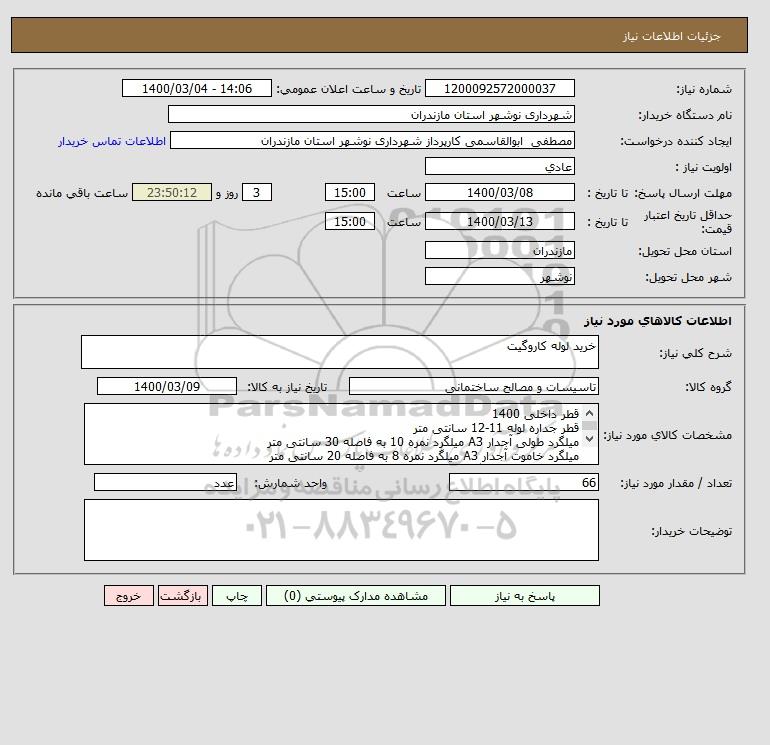770x745 pixels.
Task: Click the label مشخصات کالای مورد نیاز
Action: (x=668, y=435)
